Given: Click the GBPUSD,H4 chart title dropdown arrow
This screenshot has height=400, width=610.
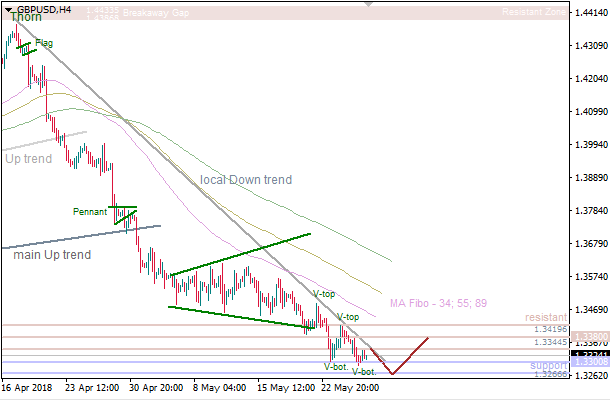Looking at the screenshot, I should click(x=7, y=9).
